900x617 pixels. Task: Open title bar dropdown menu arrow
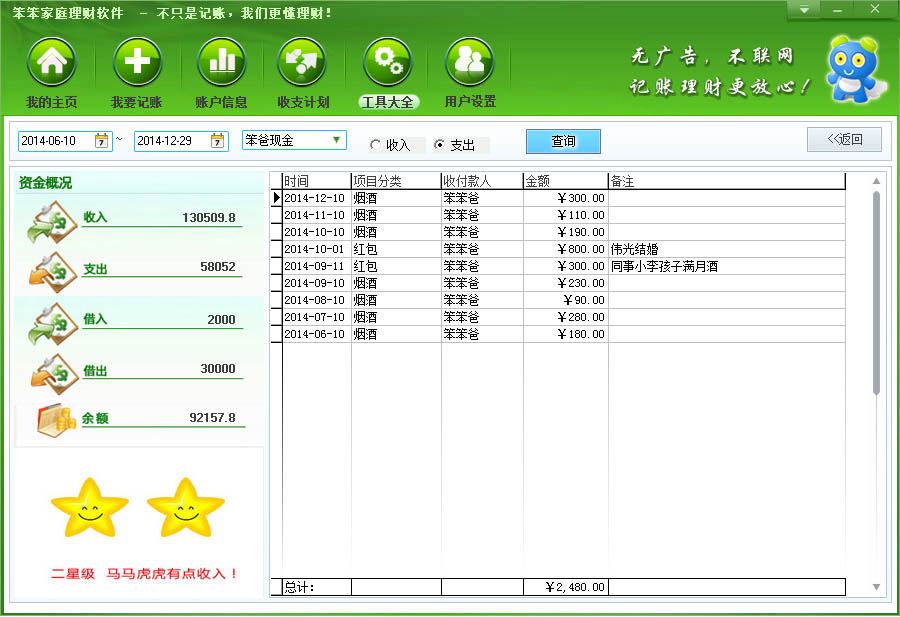pos(803,10)
